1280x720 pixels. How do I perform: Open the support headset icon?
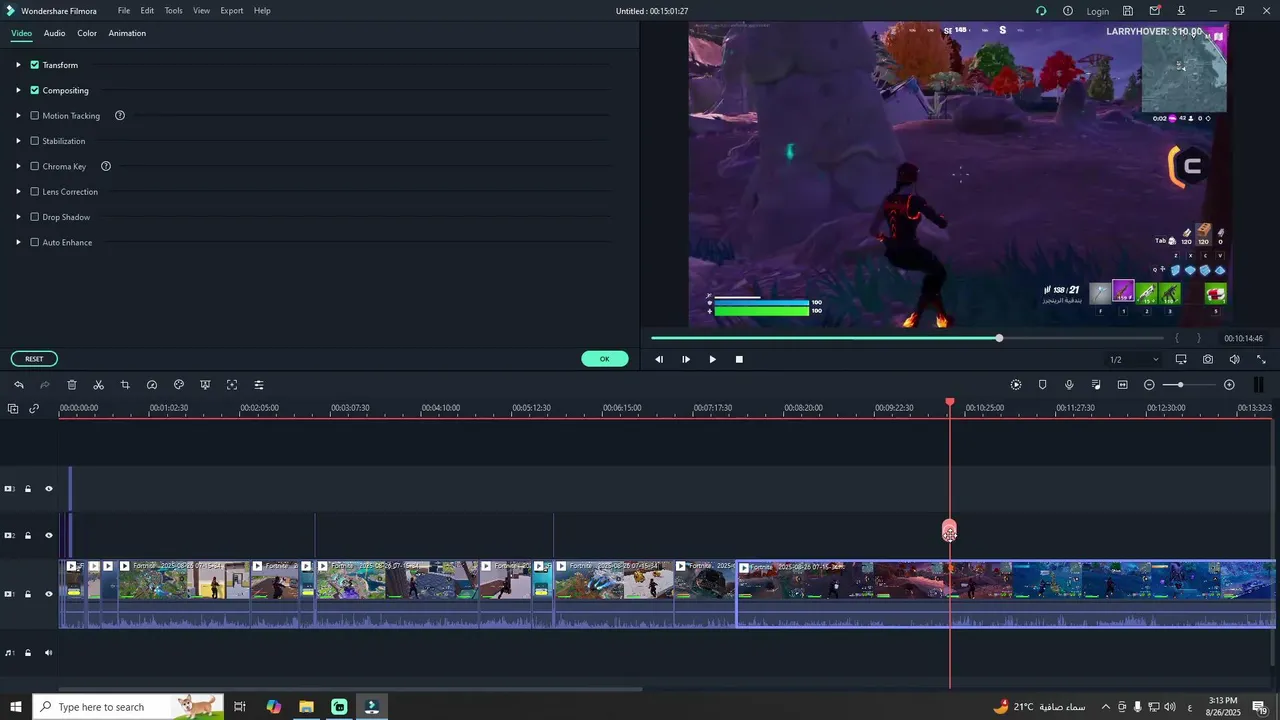pyautogui.click(x=1041, y=11)
